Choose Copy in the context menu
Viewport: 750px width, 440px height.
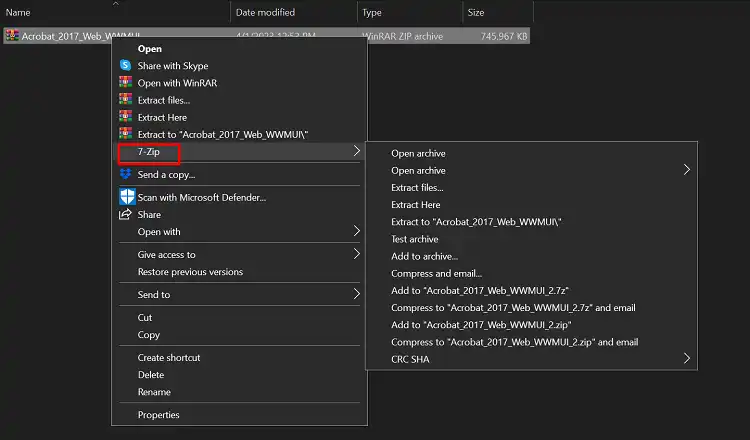pos(149,335)
